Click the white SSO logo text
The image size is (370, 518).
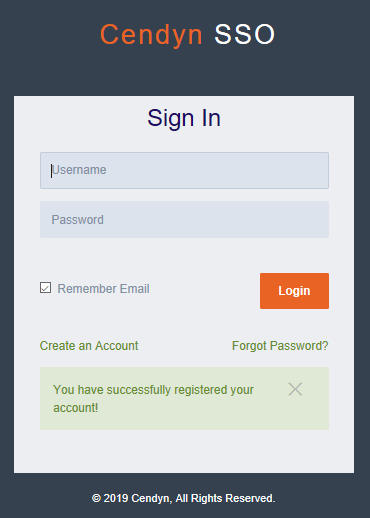[245, 34]
